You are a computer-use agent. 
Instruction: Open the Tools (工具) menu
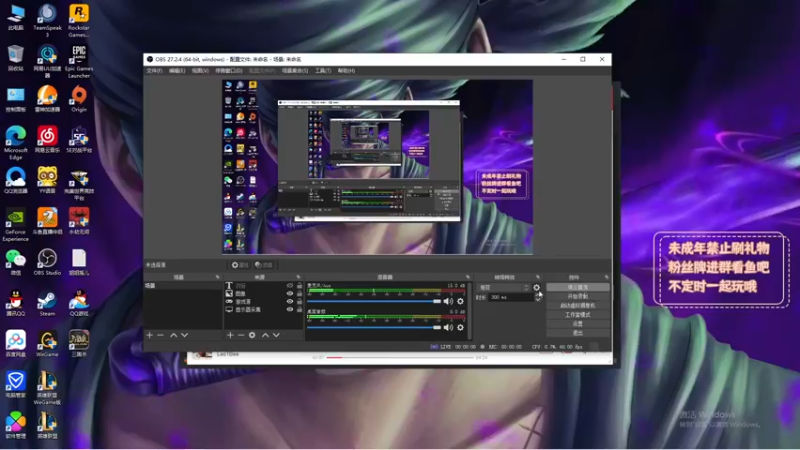[323, 71]
